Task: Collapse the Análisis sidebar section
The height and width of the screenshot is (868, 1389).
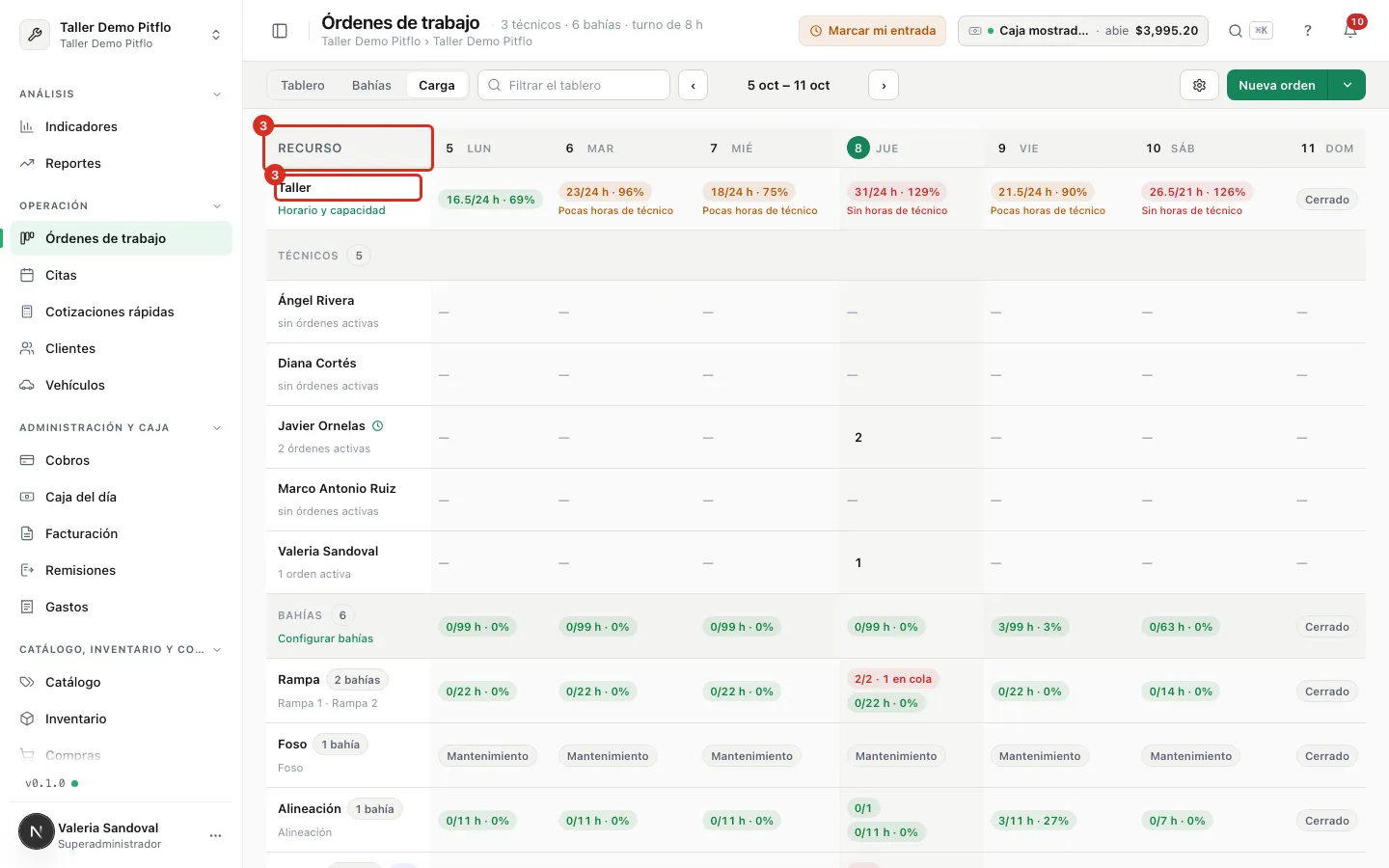Action: tap(217, 95)
